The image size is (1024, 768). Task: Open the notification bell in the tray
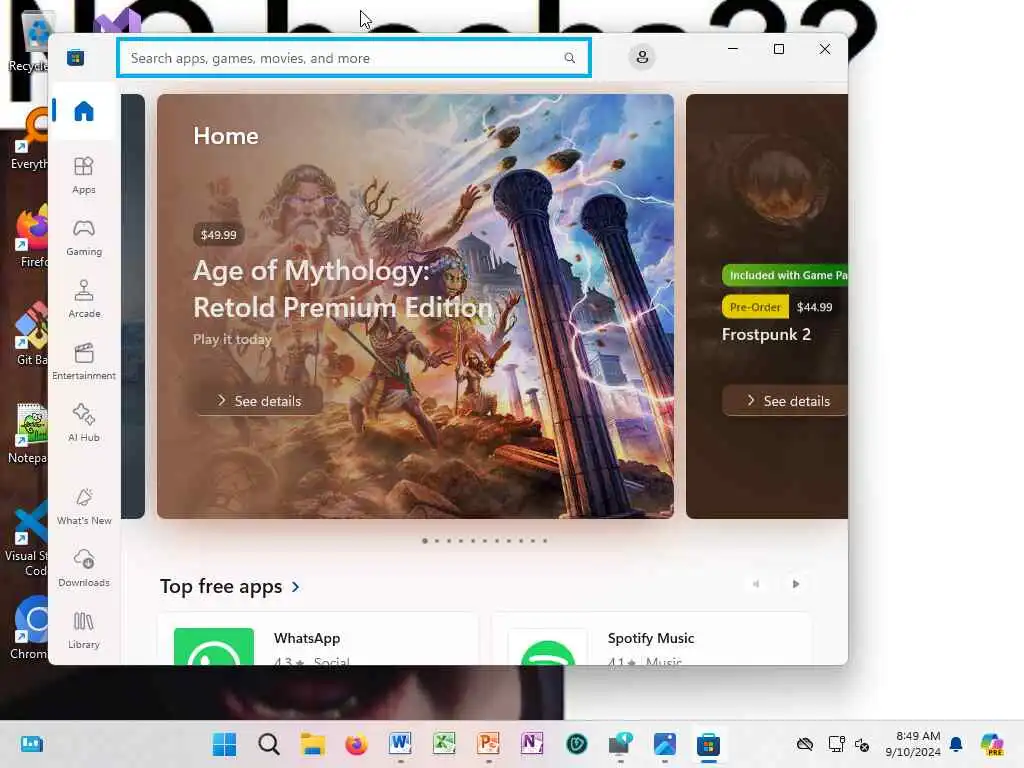click(956, 744)
